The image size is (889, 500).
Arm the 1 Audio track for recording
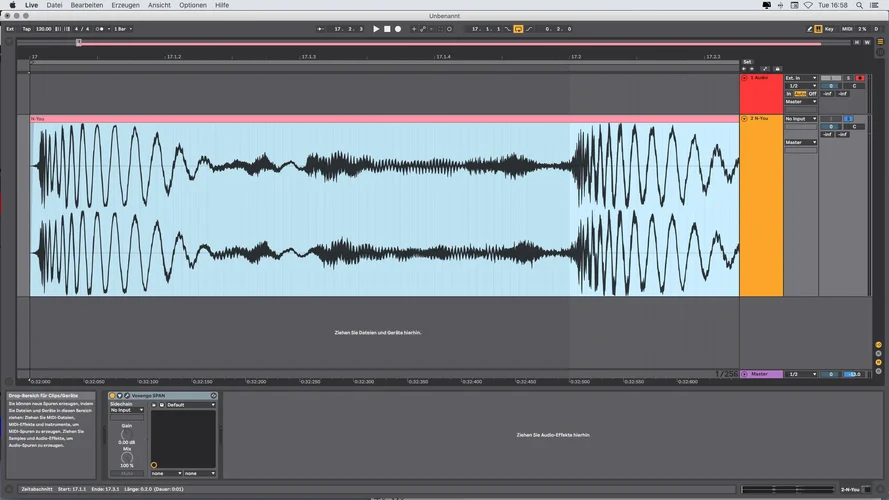pyautogui.click(x=860, y=78)
